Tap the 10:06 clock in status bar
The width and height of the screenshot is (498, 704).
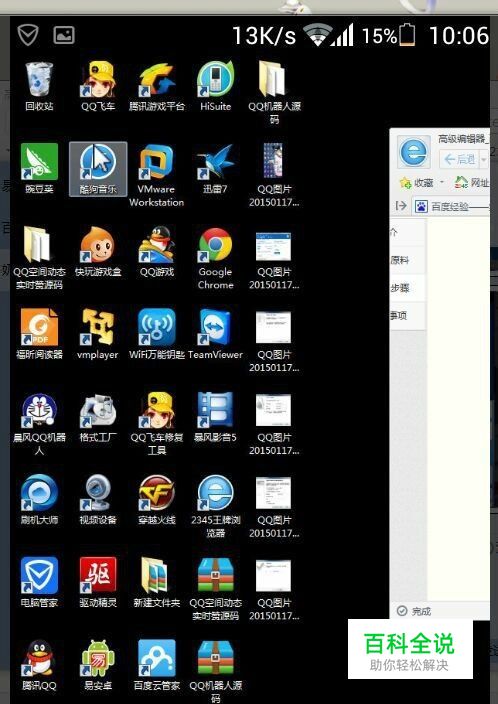(x=458, y=35)
